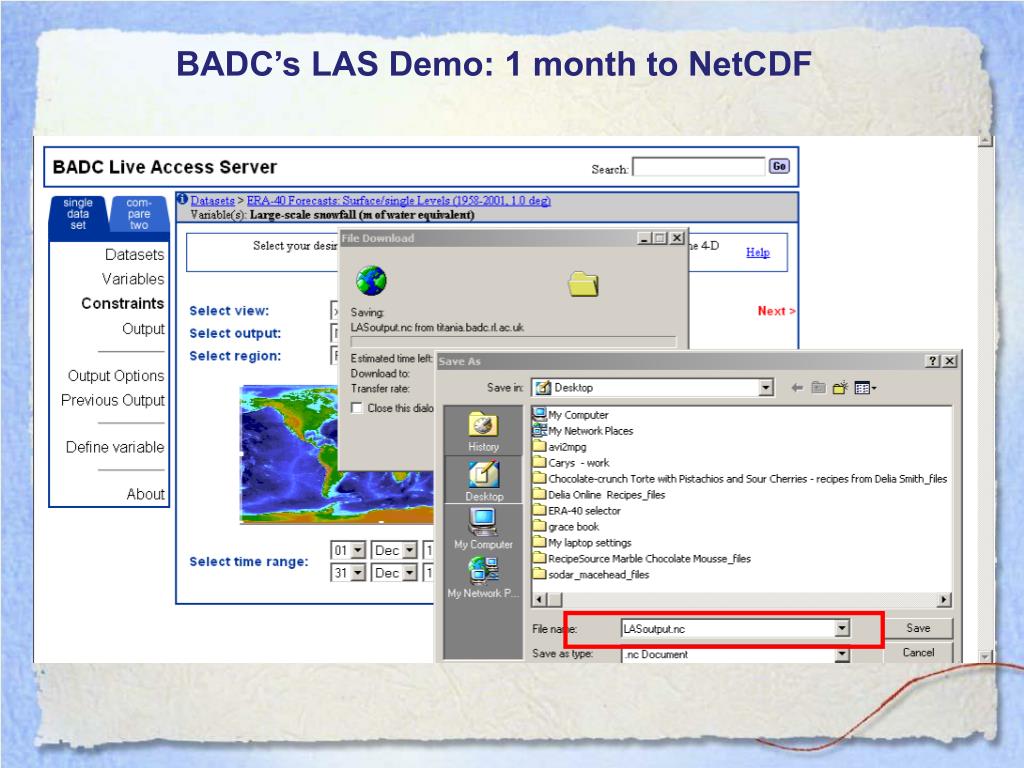
Task: Select My laptop settings folder
Action: (x=582, y=543)
